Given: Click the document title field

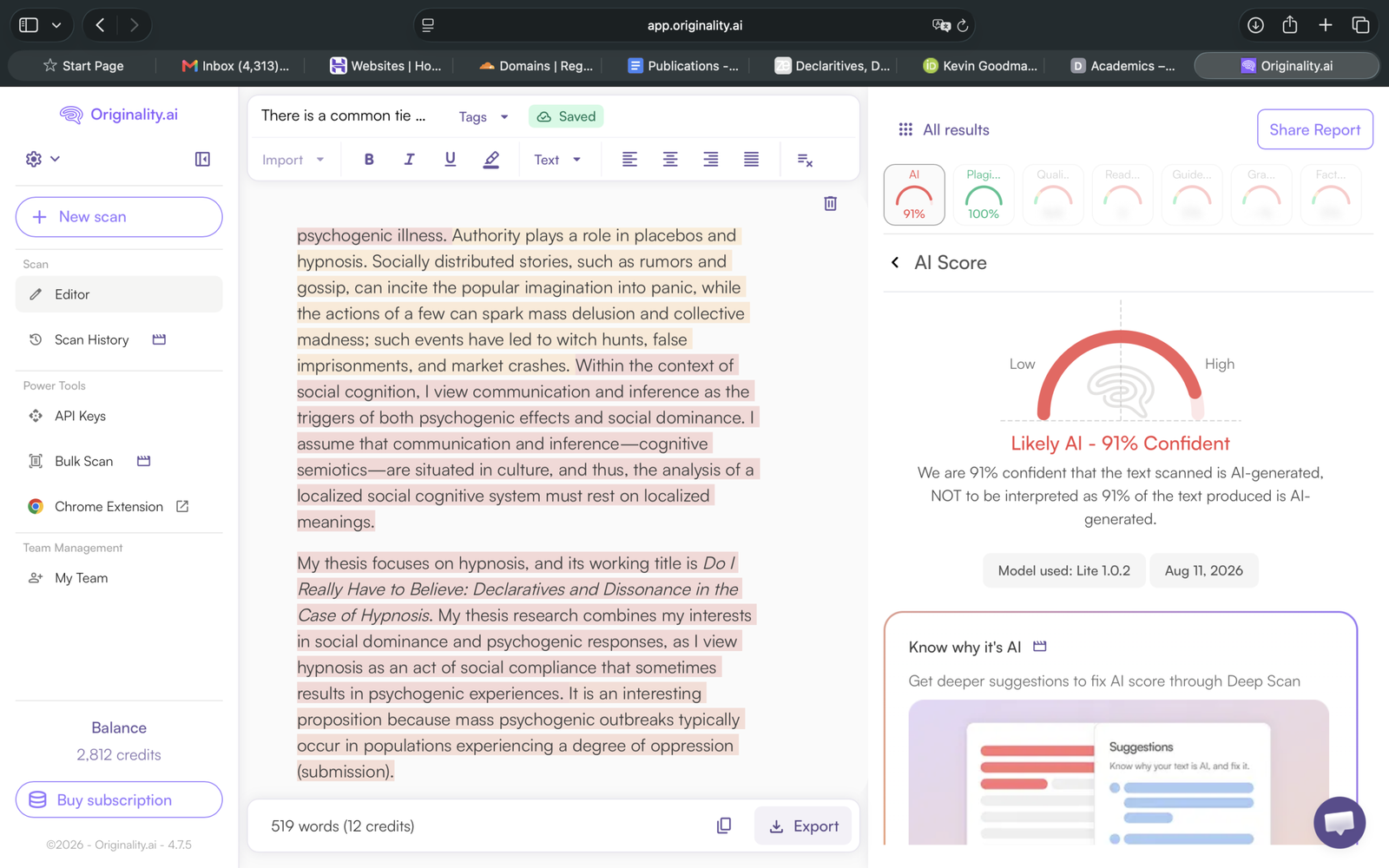Looking at the screenshot, I should point(345,115).
